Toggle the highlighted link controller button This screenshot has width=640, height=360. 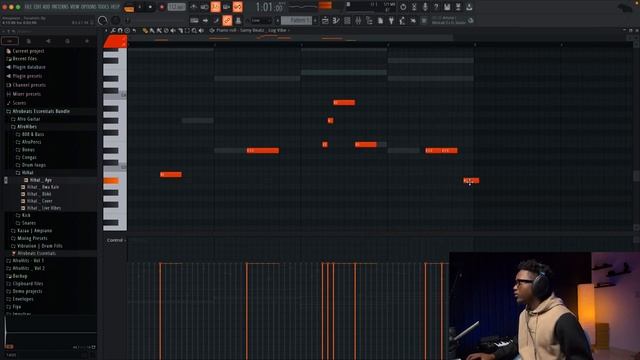227,20
